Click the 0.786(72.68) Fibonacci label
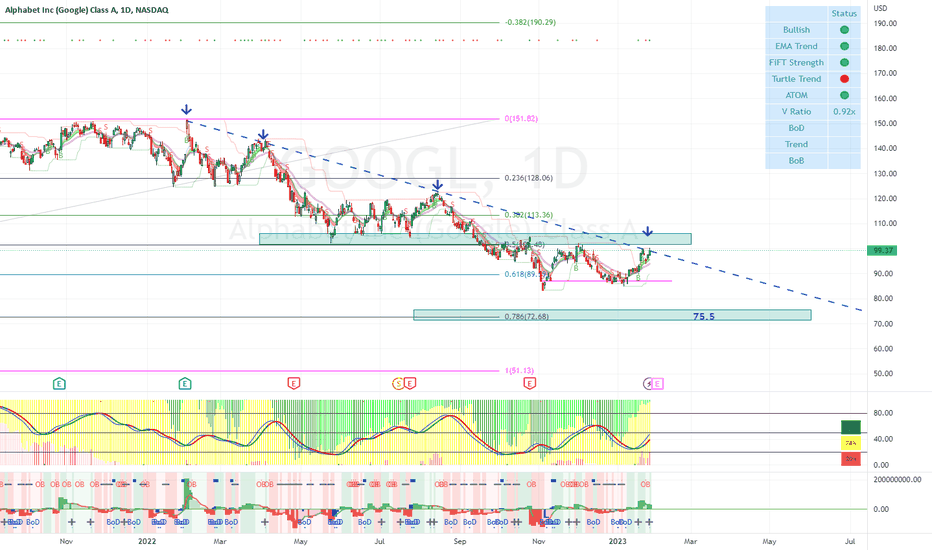 click(x=527, y=316)
